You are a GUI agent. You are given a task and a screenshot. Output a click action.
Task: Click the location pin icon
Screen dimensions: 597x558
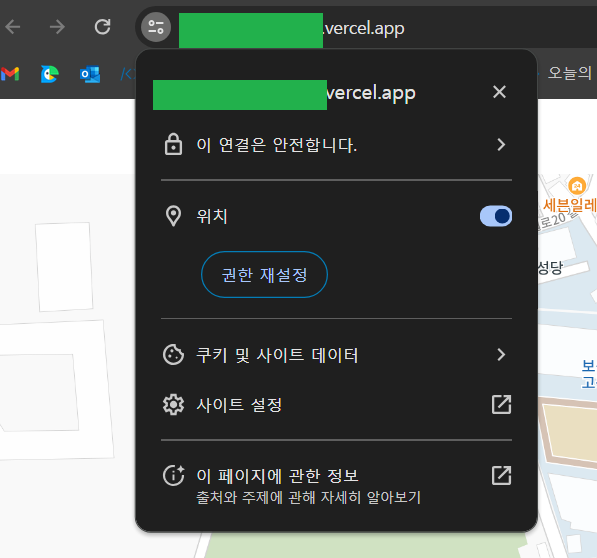tap(173, 216)
